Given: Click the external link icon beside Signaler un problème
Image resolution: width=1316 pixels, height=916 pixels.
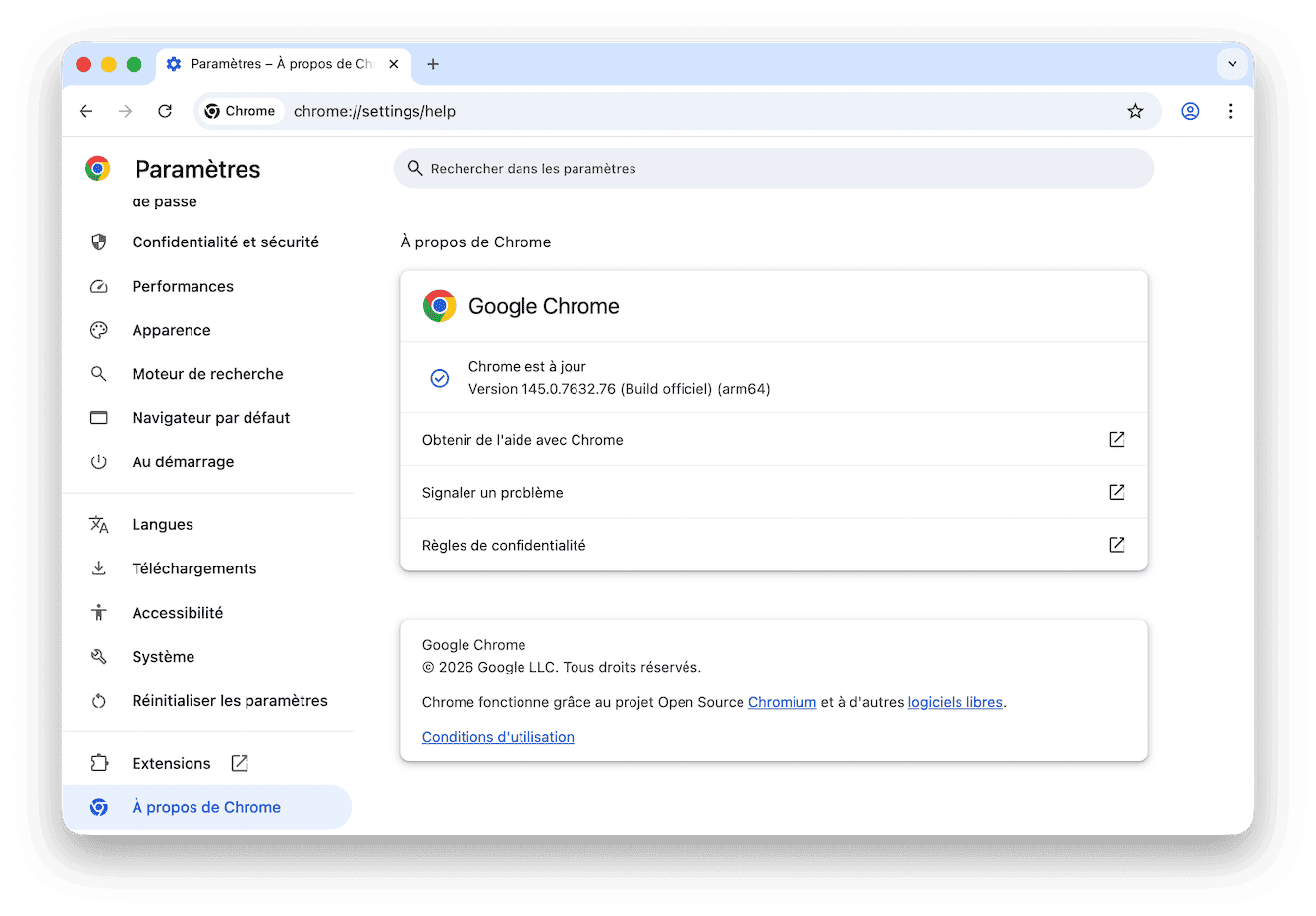Looking at the screenshot, I should pos(1117,492).
